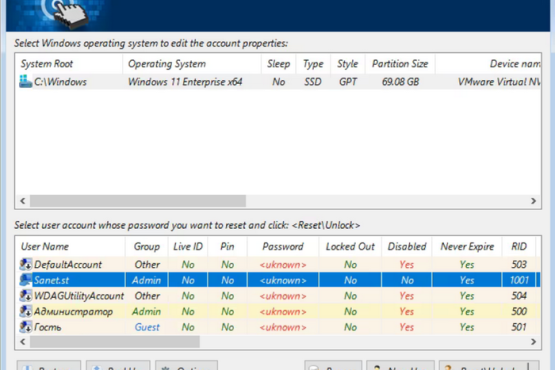Click the RID value 503

(519, 264)
